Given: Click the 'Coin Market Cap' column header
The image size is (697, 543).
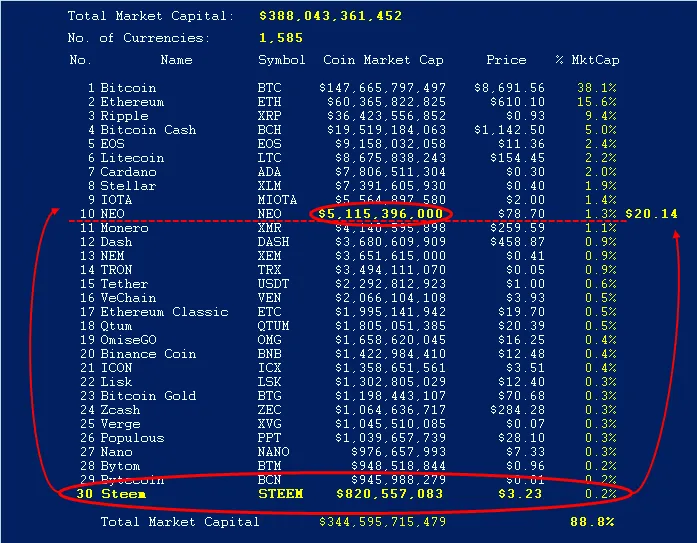Looking at the screenshot, I should tap(383, 60).
